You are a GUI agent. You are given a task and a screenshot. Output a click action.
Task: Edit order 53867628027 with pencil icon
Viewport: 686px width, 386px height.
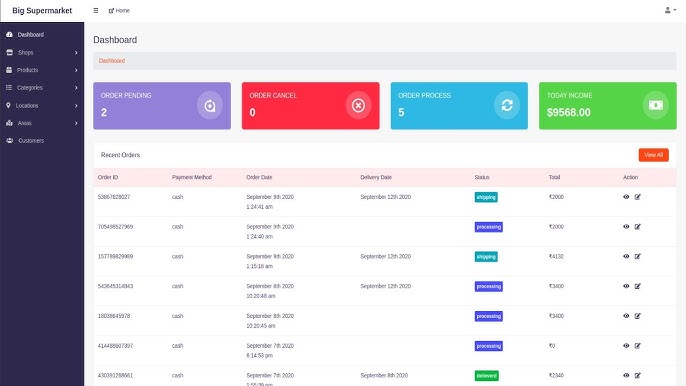tap(637, 197)
